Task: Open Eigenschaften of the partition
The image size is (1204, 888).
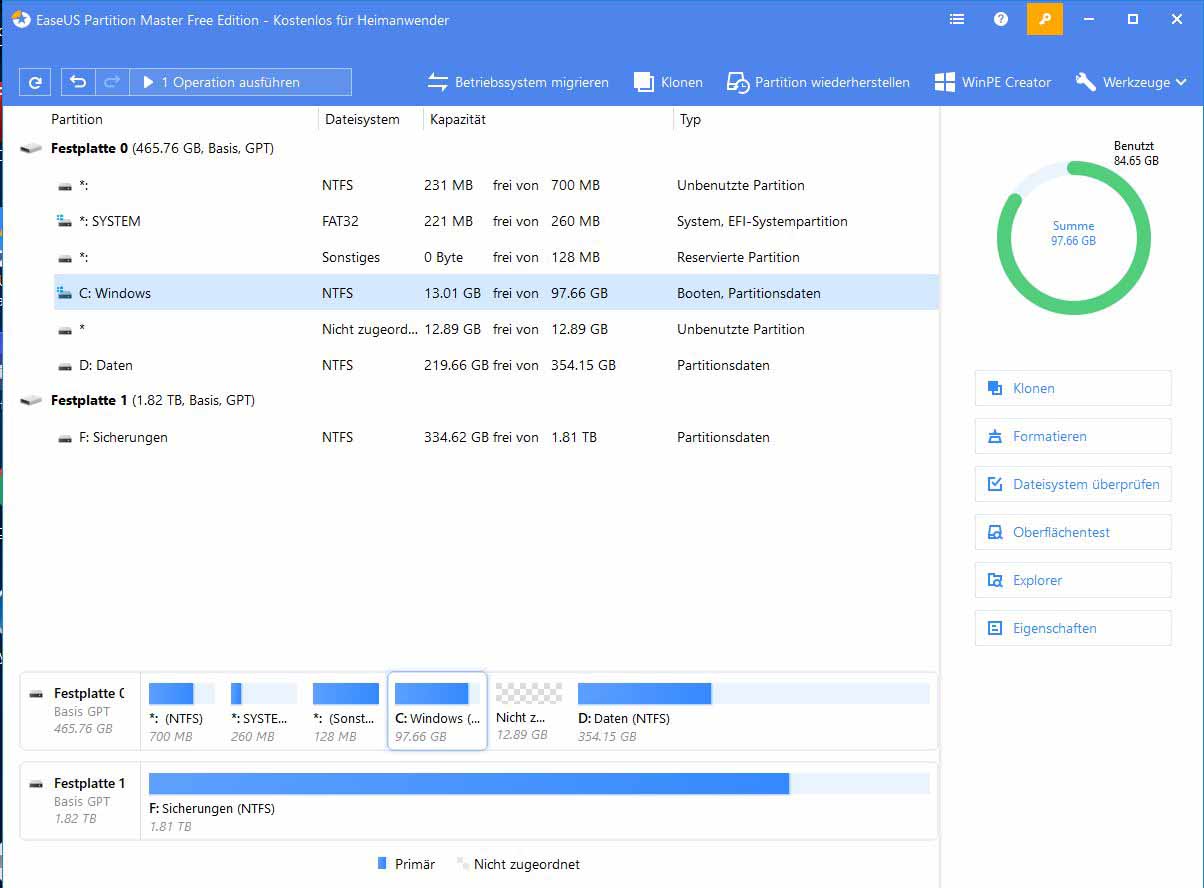Action: pyautogui.click(x=1073, y=628)
